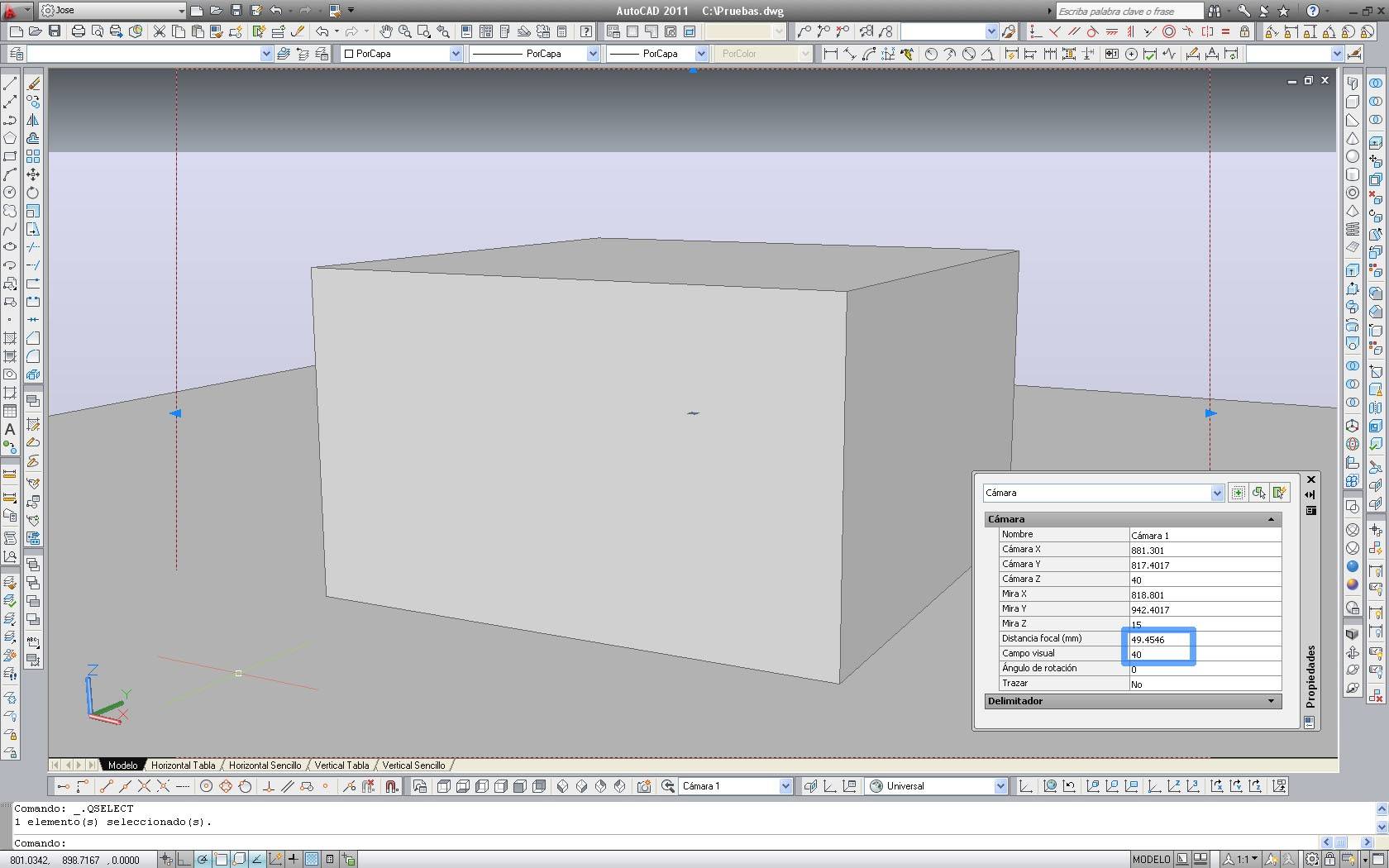Click the Toggle PICKADD value icon in Properties

pyautogui.click(x=1238, y=493)
